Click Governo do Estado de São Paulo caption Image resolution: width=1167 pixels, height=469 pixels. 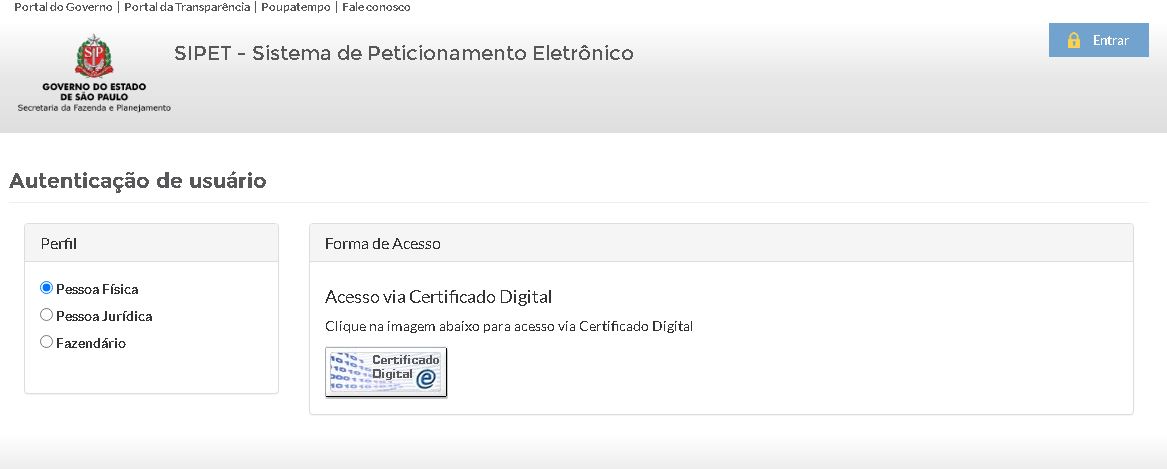tap(94, 92)
